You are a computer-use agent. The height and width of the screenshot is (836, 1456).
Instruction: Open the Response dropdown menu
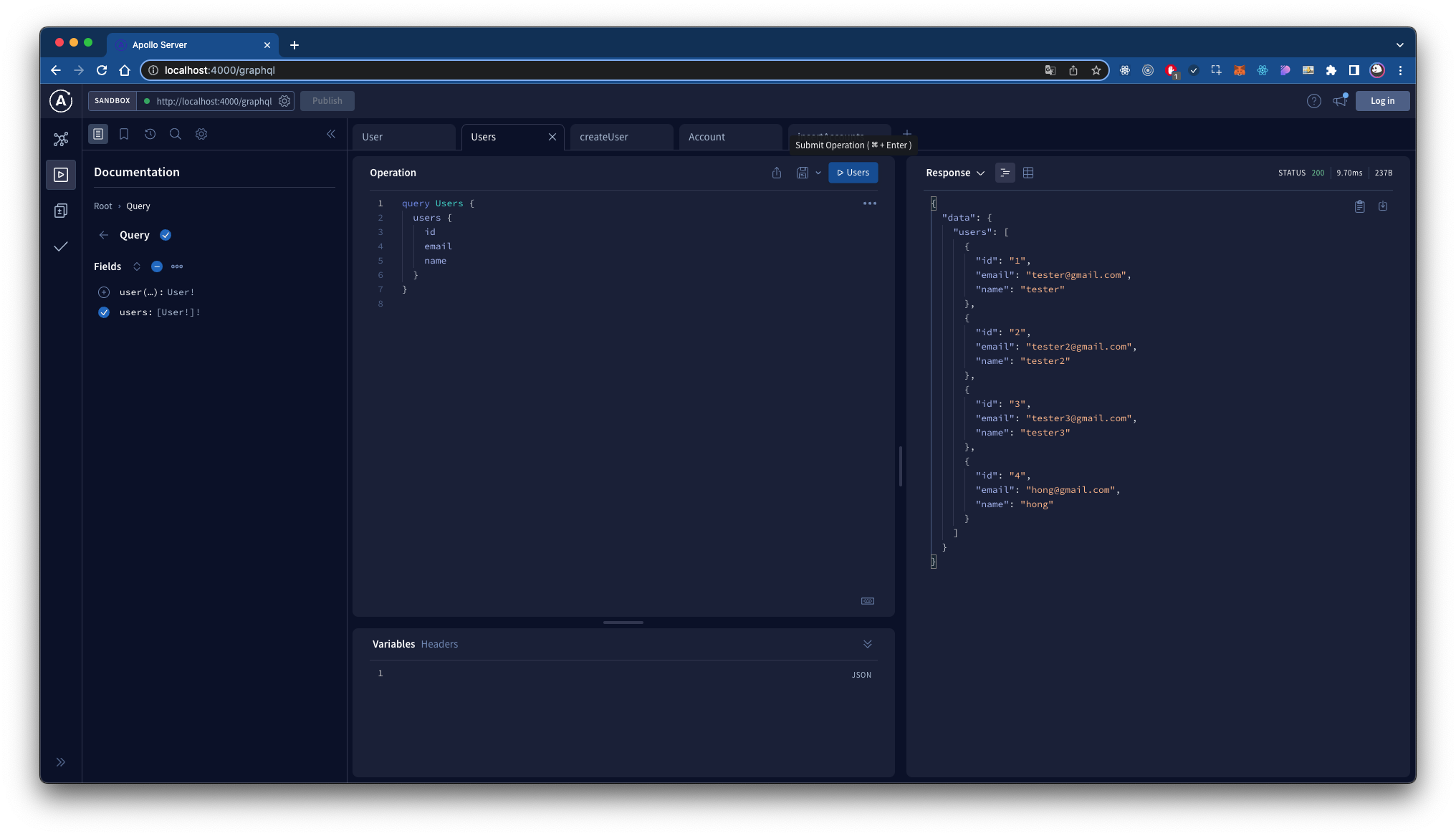955,173
